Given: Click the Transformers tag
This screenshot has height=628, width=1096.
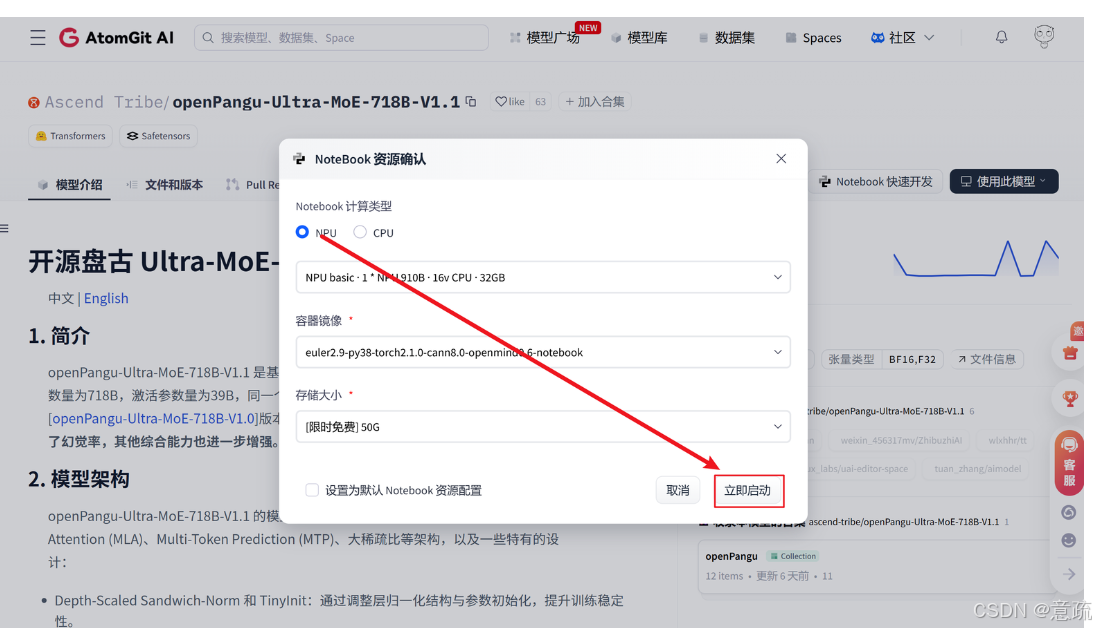Looking at the screenshot, I should coord(70,136).
